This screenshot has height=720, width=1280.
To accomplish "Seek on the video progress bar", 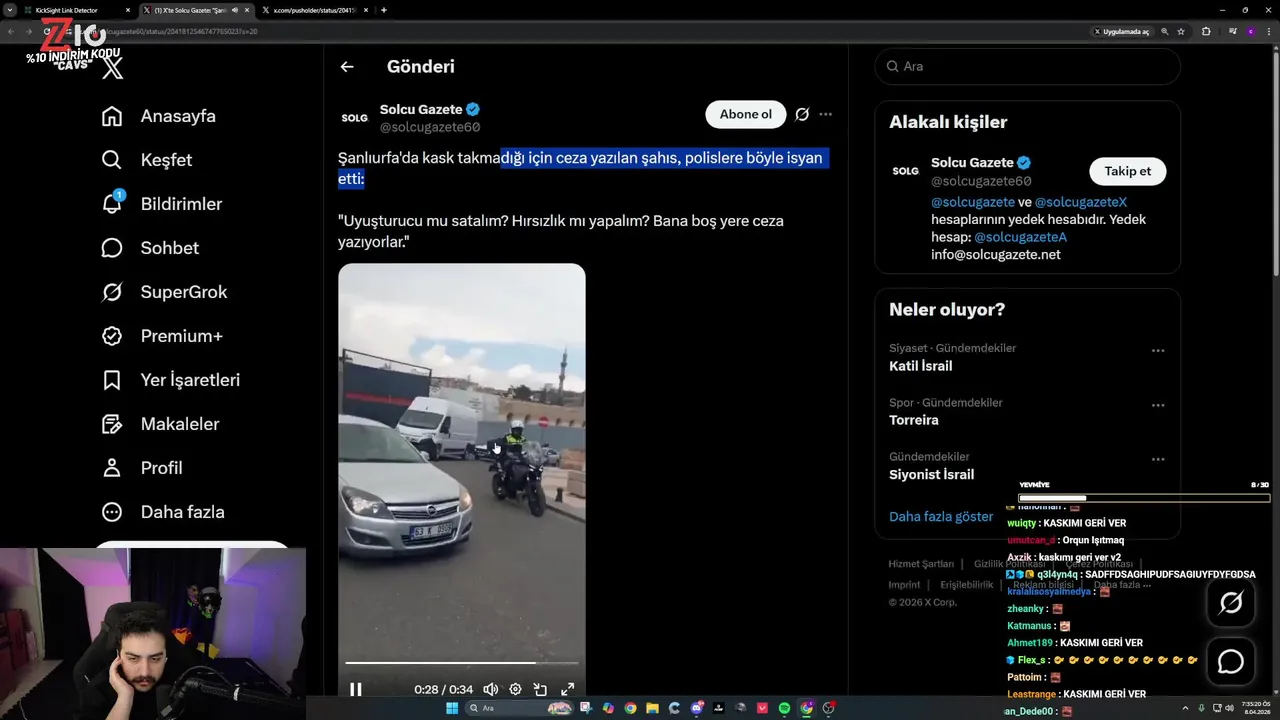I will point(462,663).
